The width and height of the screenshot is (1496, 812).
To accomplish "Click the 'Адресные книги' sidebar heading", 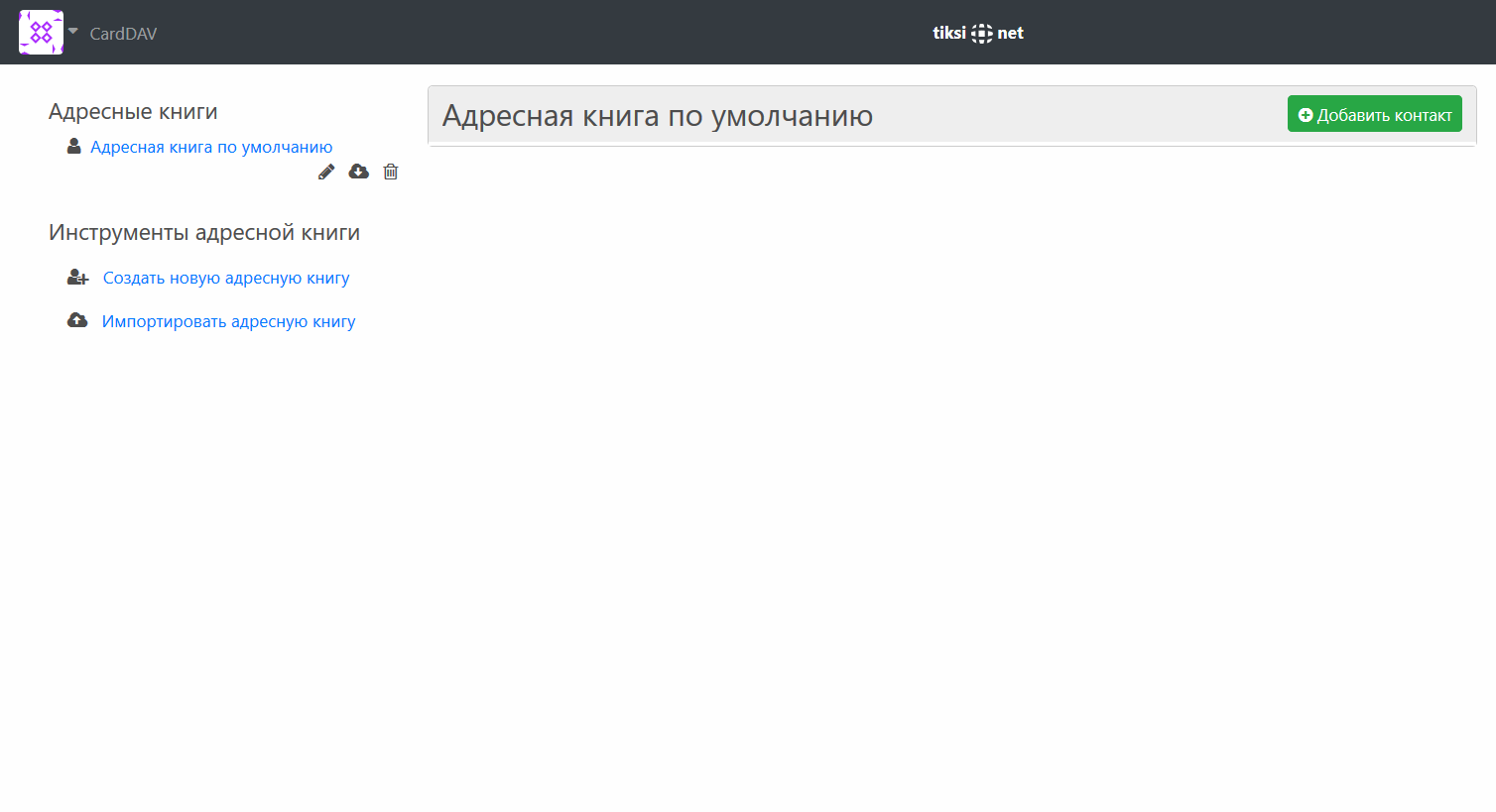I will coord(133,112).
